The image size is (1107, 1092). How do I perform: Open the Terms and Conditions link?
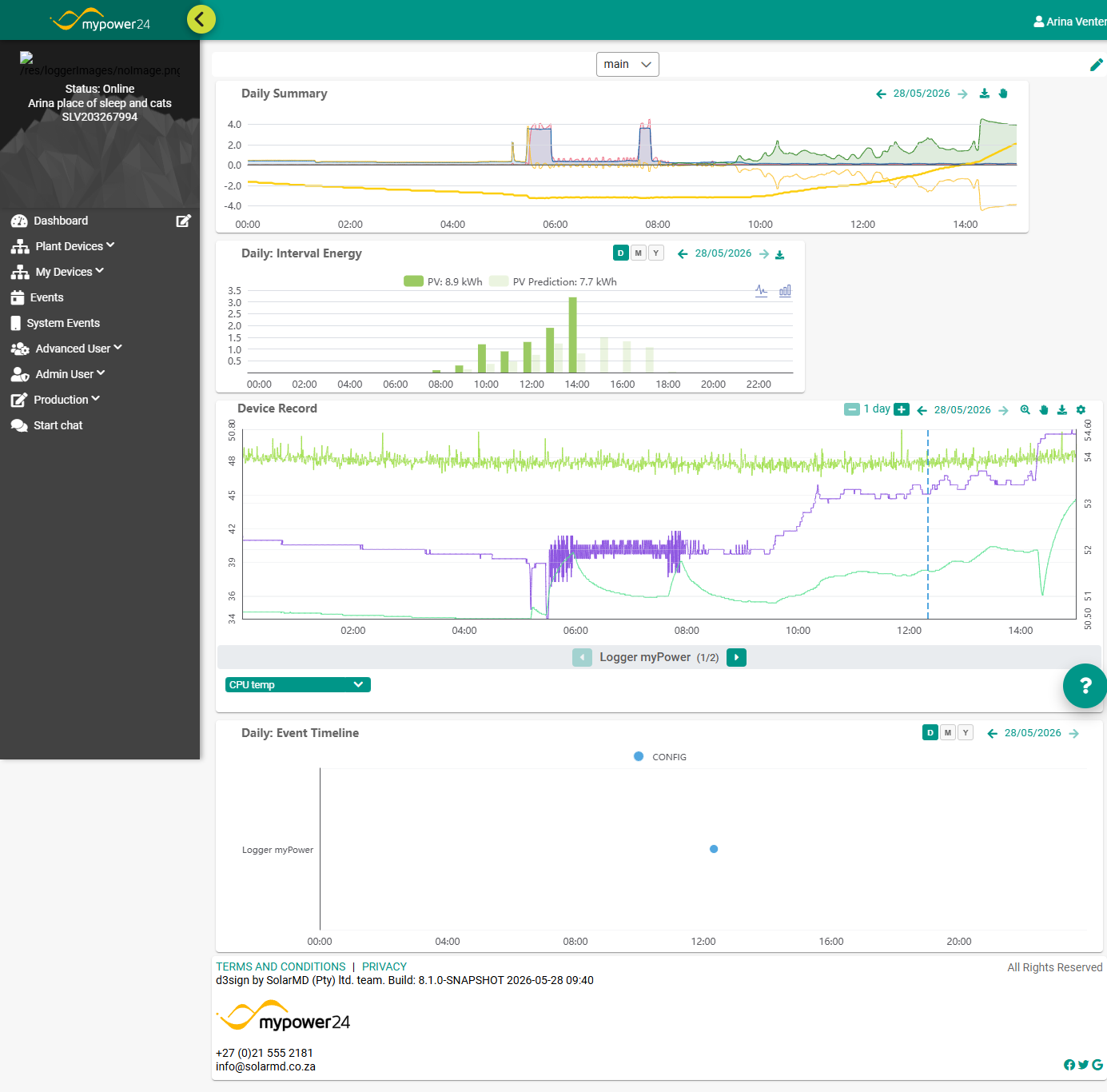(281, 966)
